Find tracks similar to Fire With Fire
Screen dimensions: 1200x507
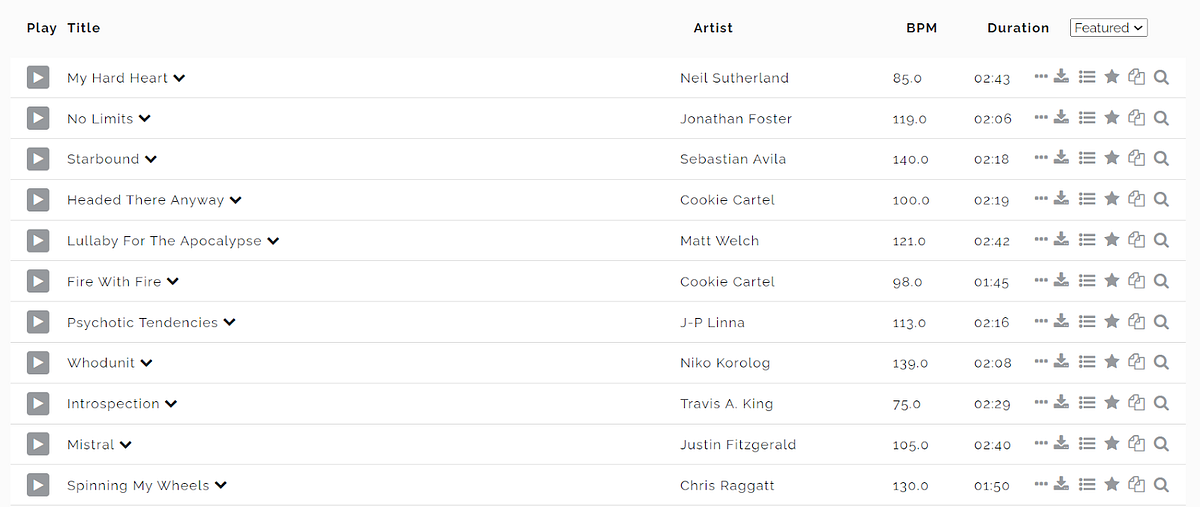[1161, 281]
